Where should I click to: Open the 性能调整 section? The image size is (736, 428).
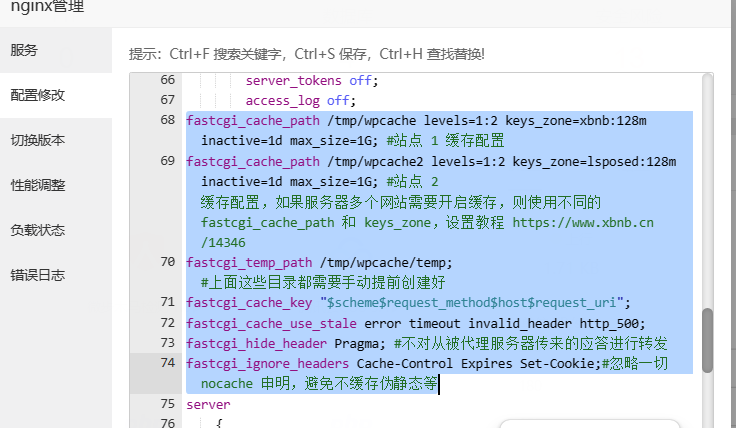[x=38, y=185]
